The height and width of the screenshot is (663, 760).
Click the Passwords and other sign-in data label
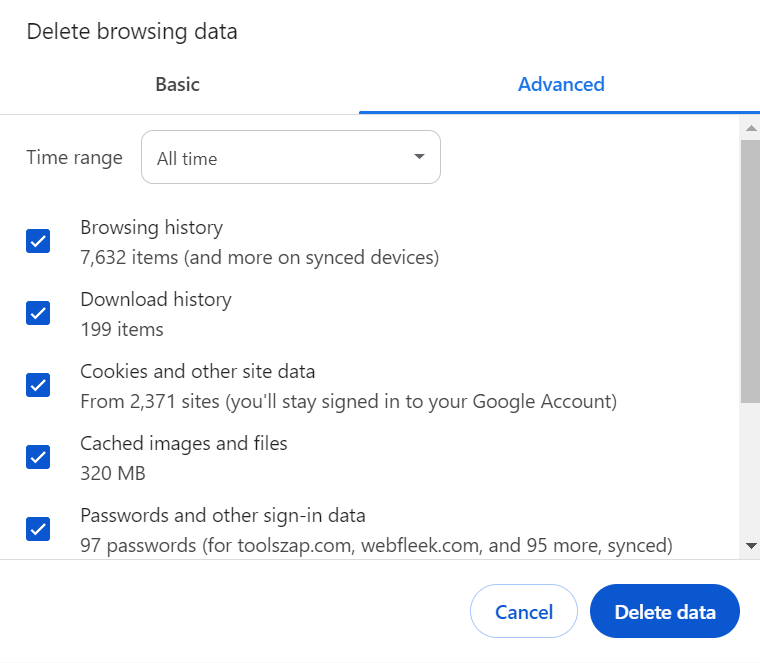pos(222,516)
